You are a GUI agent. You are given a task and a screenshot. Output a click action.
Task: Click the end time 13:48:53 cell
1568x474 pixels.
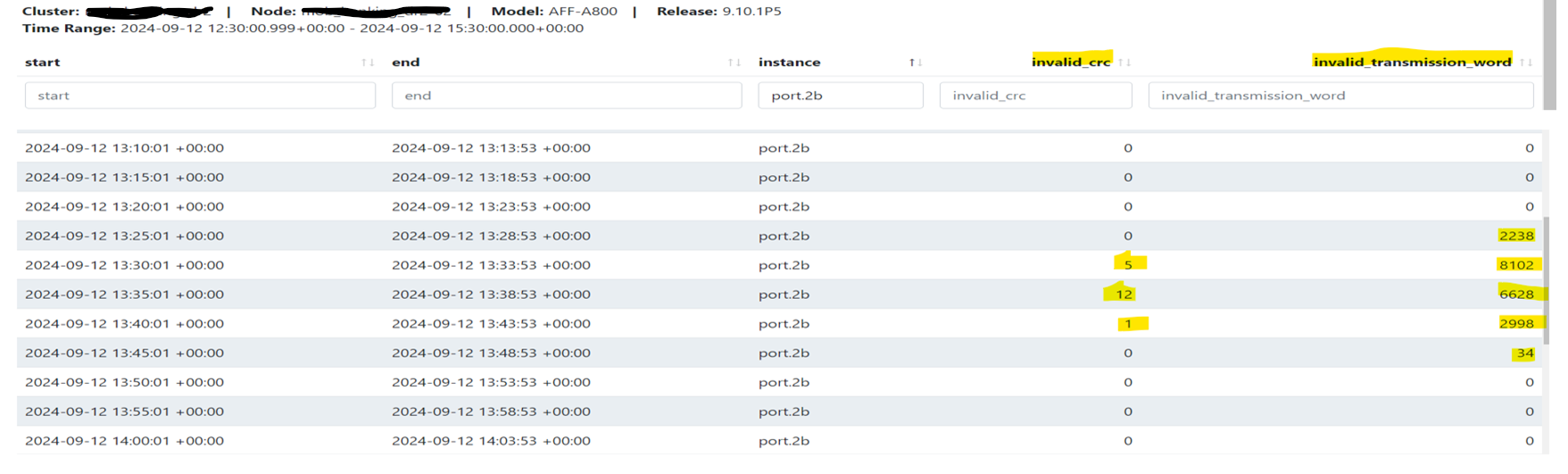point(491,353)
